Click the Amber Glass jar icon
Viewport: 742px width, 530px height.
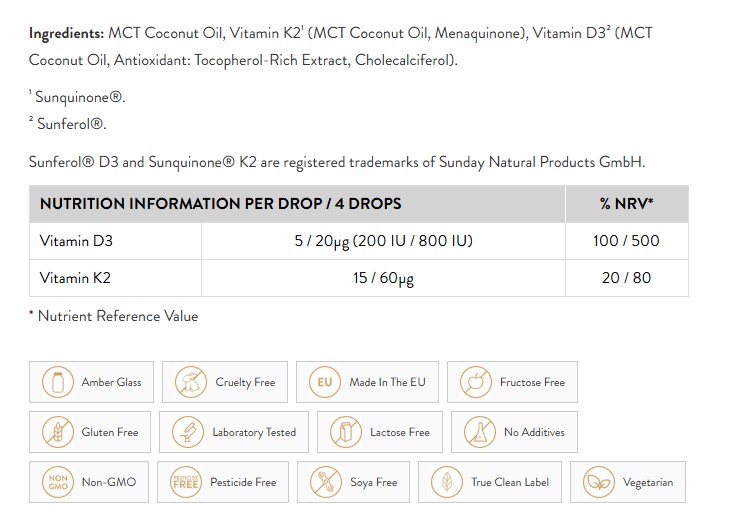pyautogui.click(x=58, y=382)
